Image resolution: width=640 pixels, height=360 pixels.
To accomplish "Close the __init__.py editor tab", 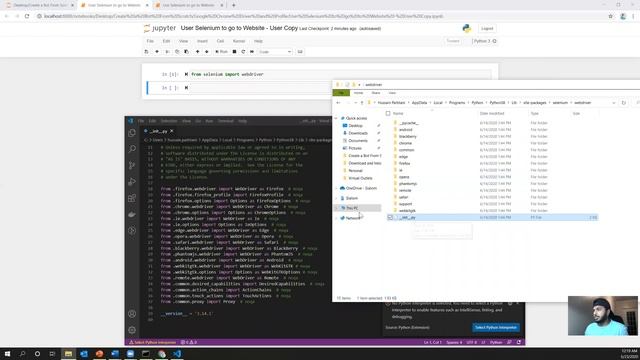I will point(172,131).
